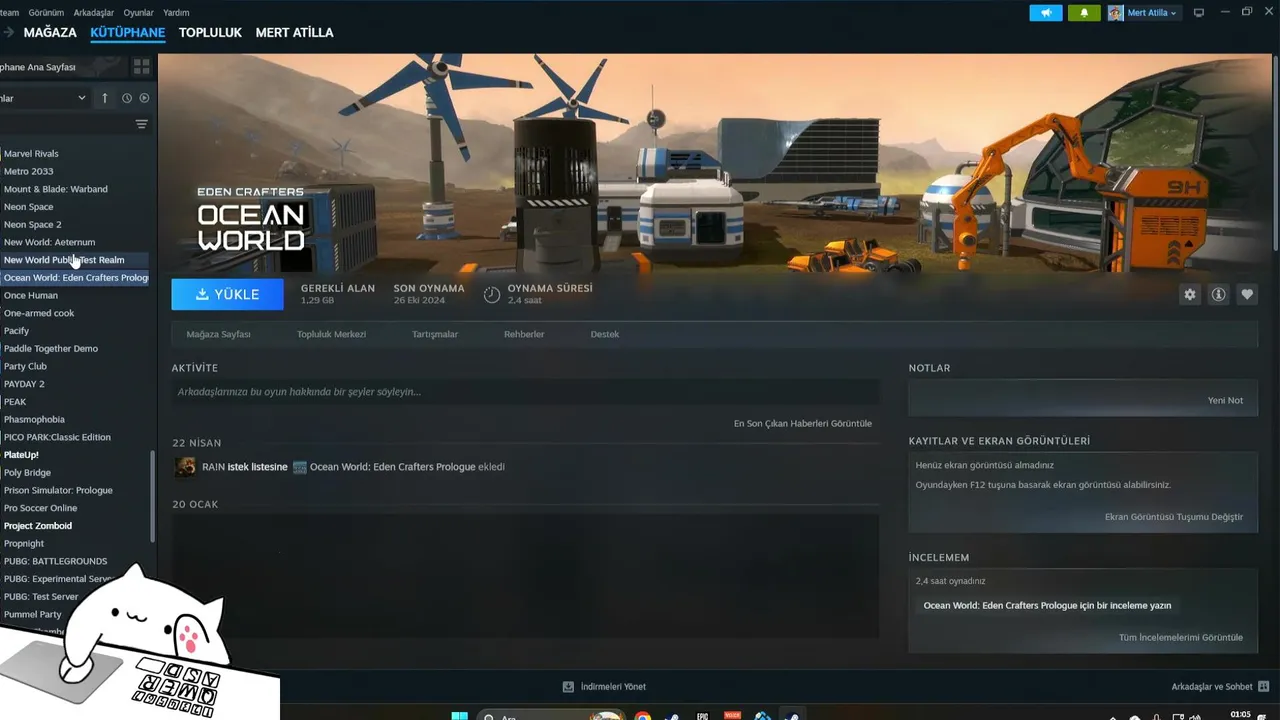Select Poly Bridge in the list
The height and width of the screenshot is (720, 1280).
(x=27, y=472)
